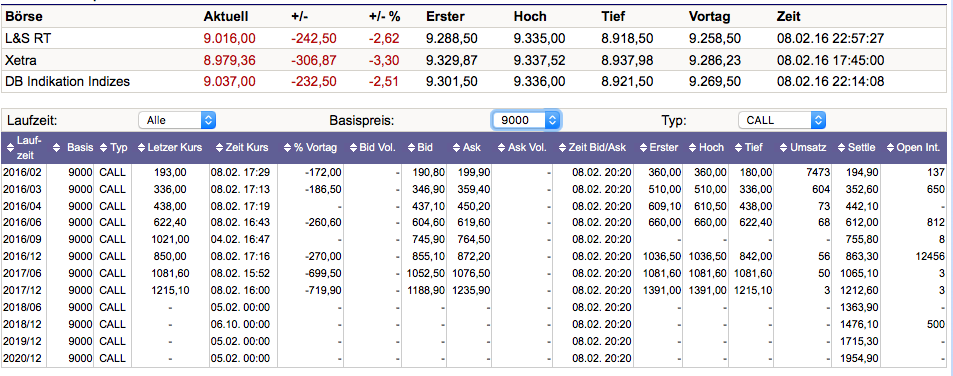Click the Ask column header

[472, 147]
